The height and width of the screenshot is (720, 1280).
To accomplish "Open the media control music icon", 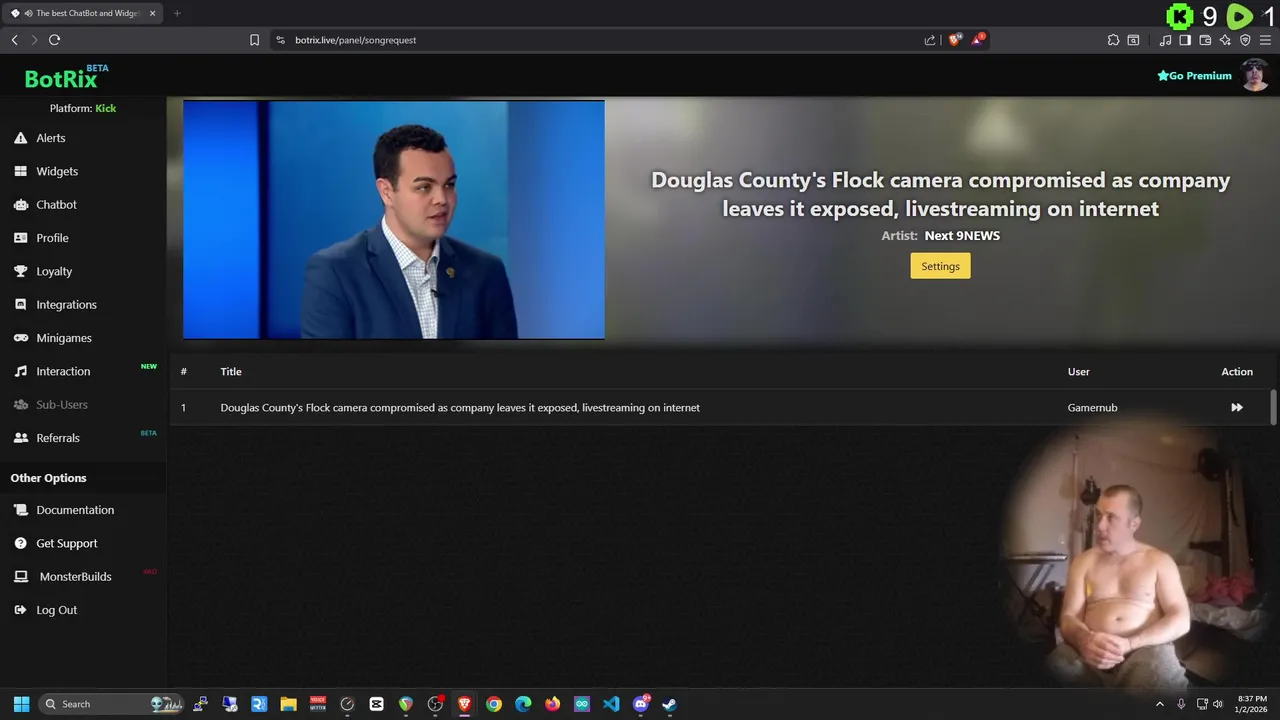I will (x=1165, y=40).
